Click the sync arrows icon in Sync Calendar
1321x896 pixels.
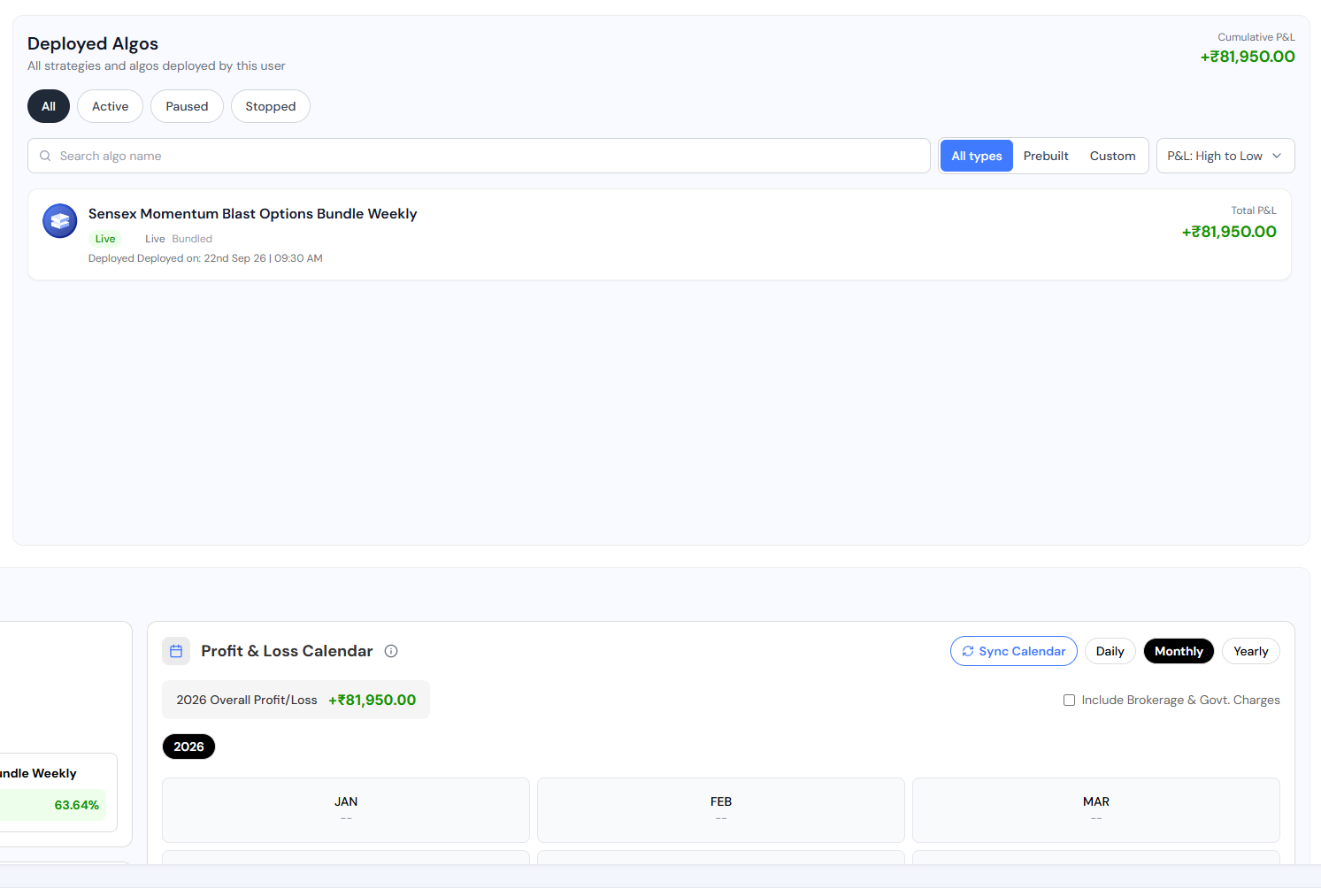(968, 651)
